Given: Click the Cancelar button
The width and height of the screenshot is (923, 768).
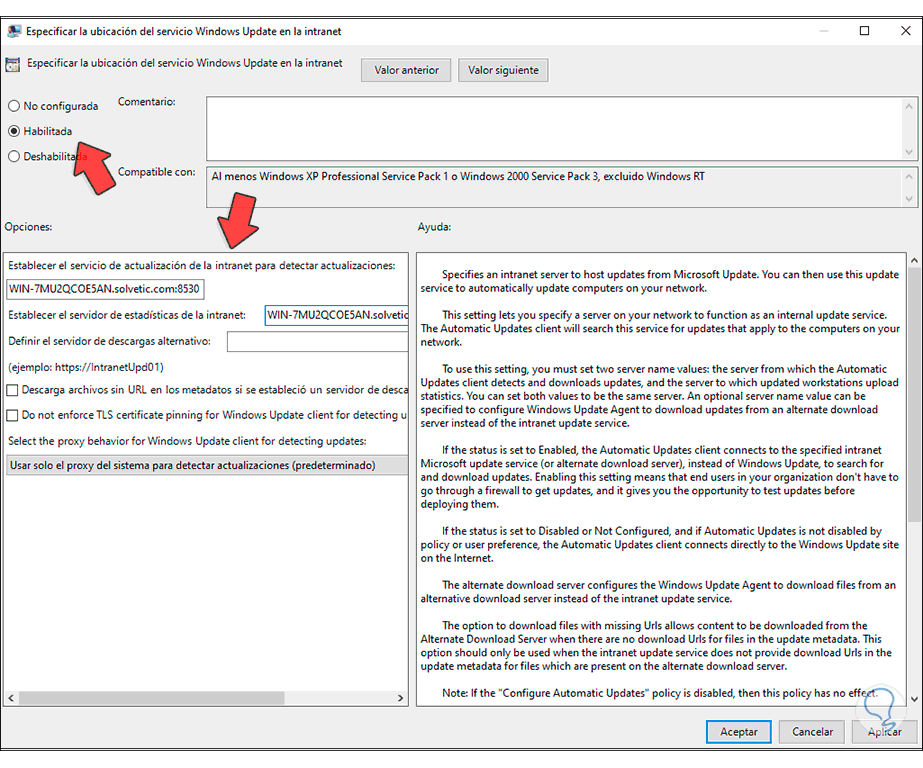Looking at the screenshot, I should 812,732.
